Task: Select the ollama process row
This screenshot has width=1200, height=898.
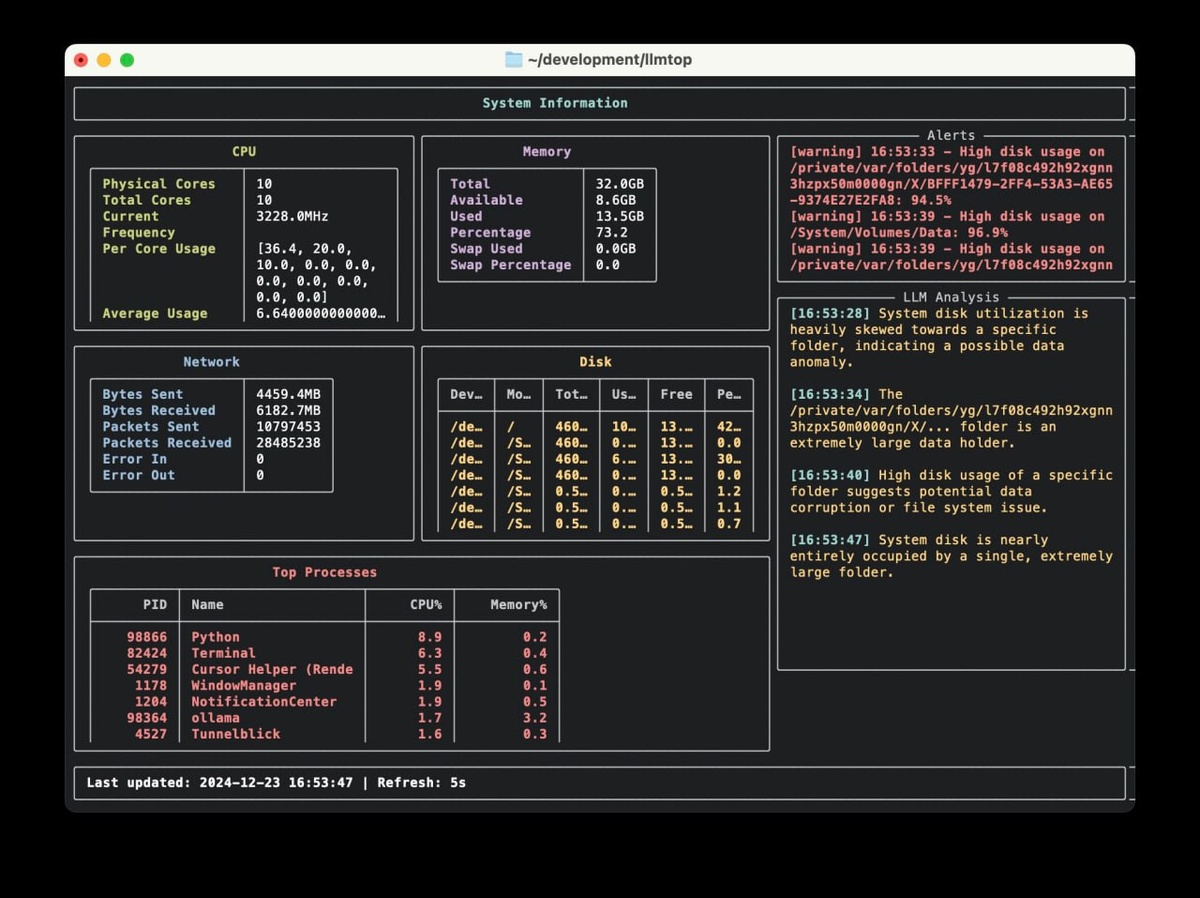Action: coord(216,718)
